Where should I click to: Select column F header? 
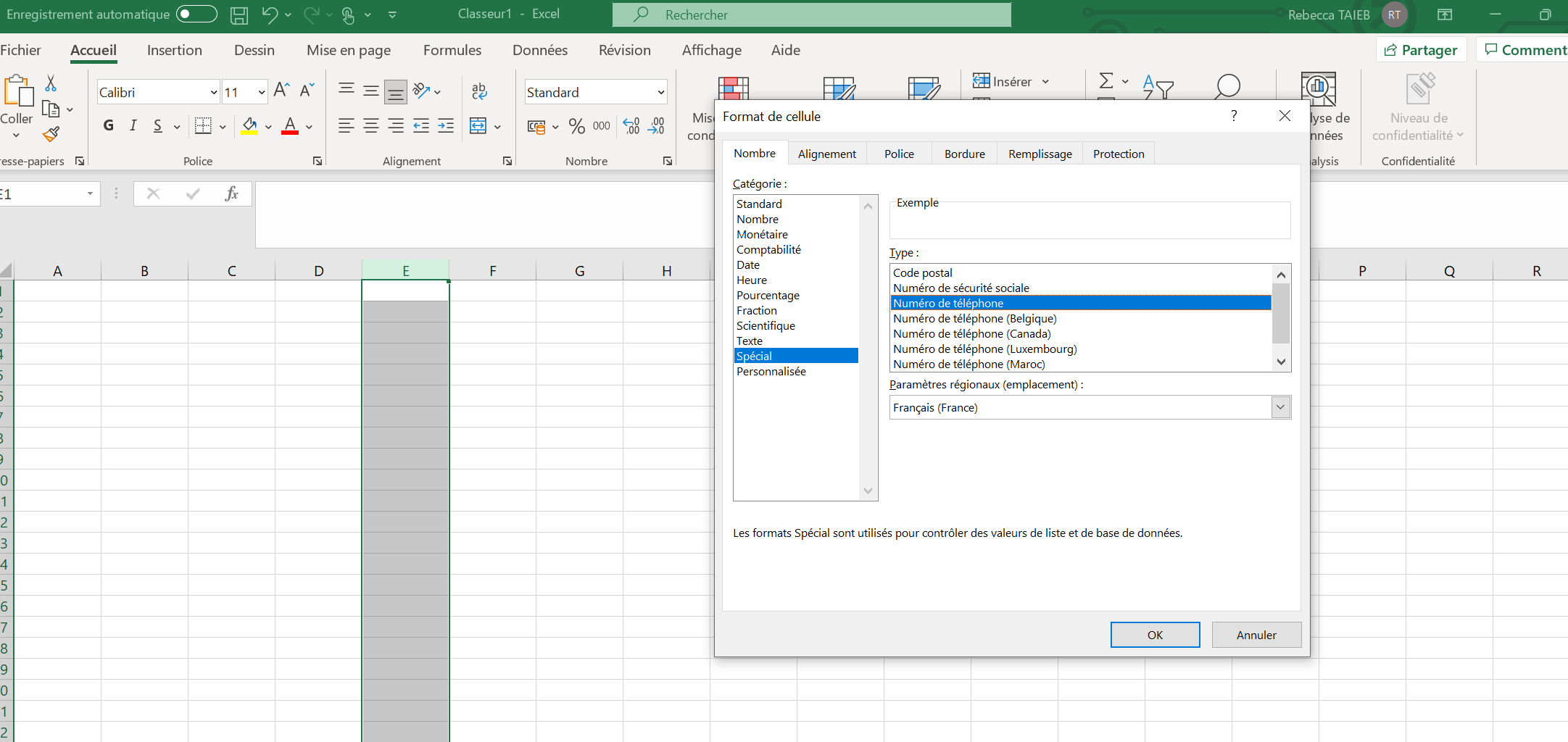click(x=493, y=270)
